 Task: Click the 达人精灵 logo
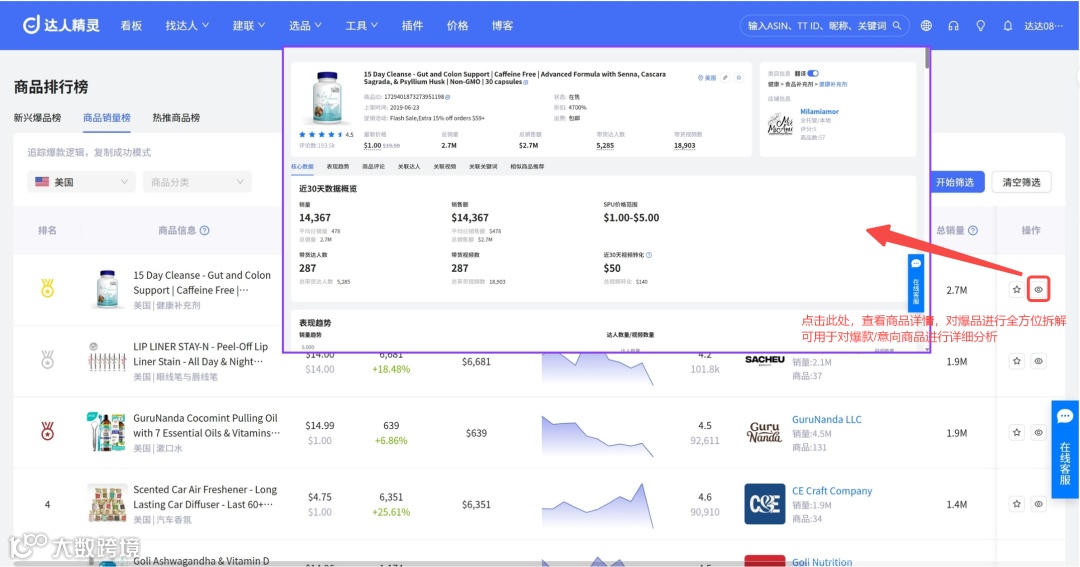tap(61, 25)
